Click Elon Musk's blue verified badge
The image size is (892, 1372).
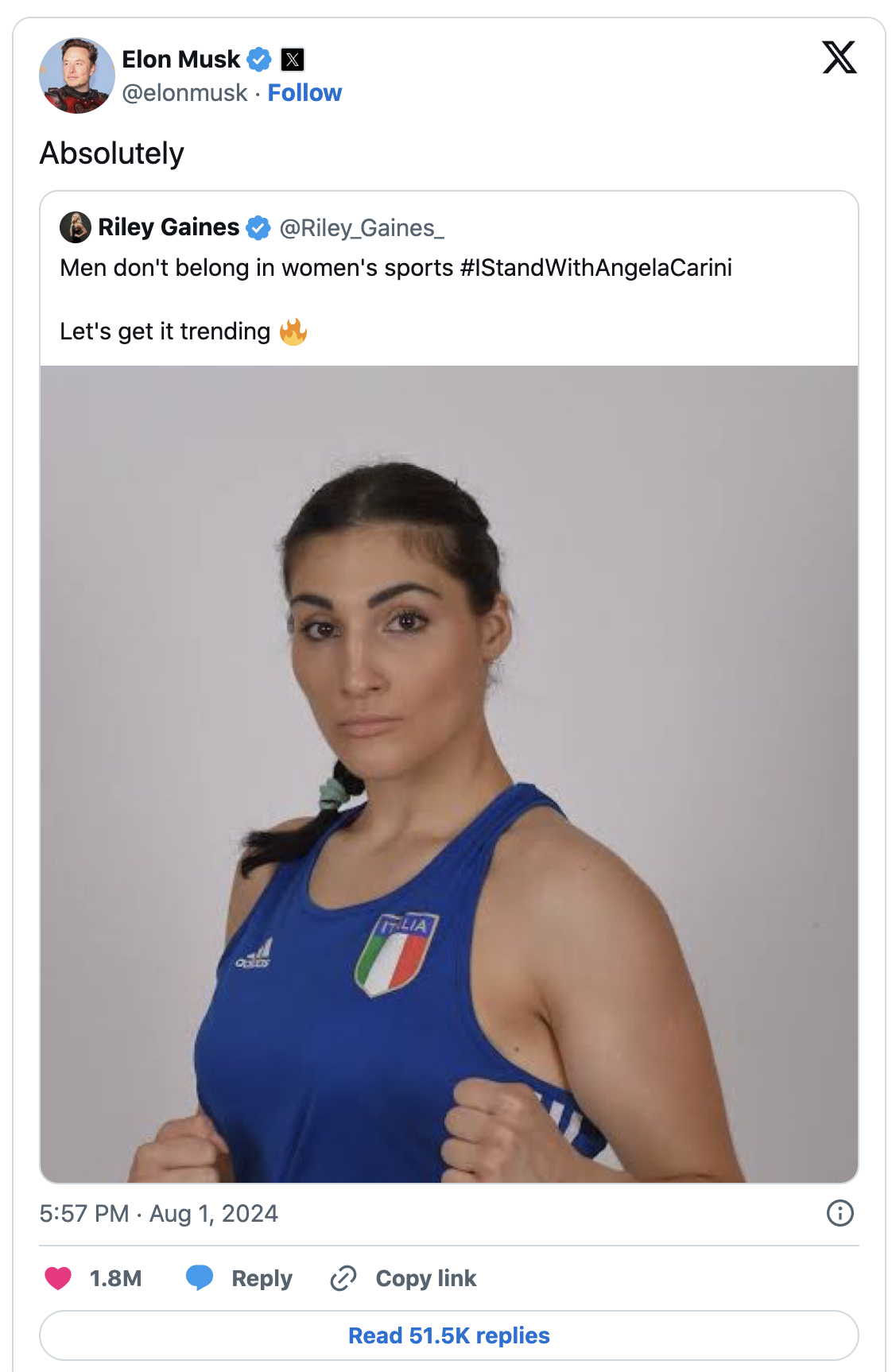point(259,60)
